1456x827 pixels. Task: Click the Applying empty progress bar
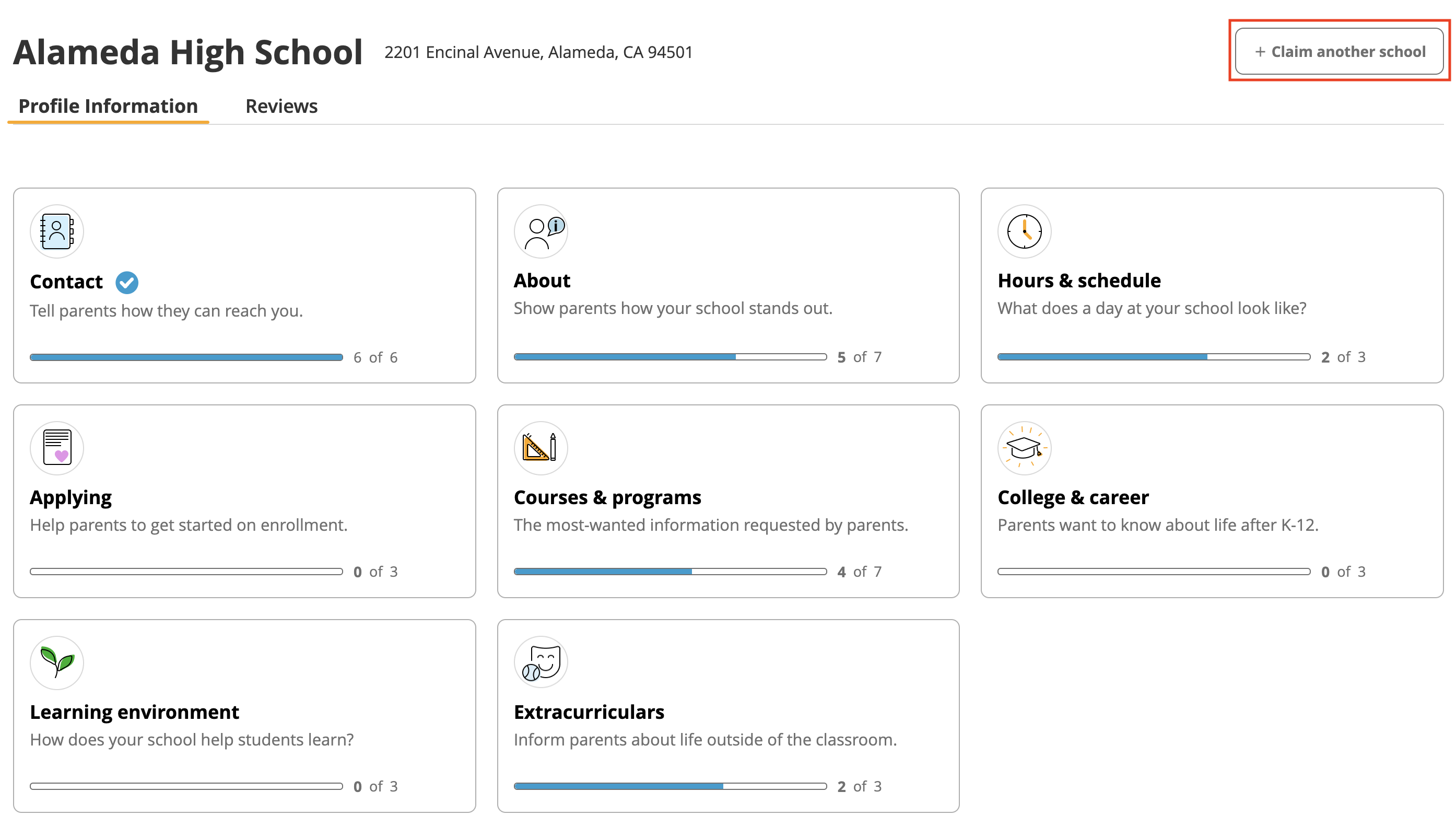tap(186, 572)
